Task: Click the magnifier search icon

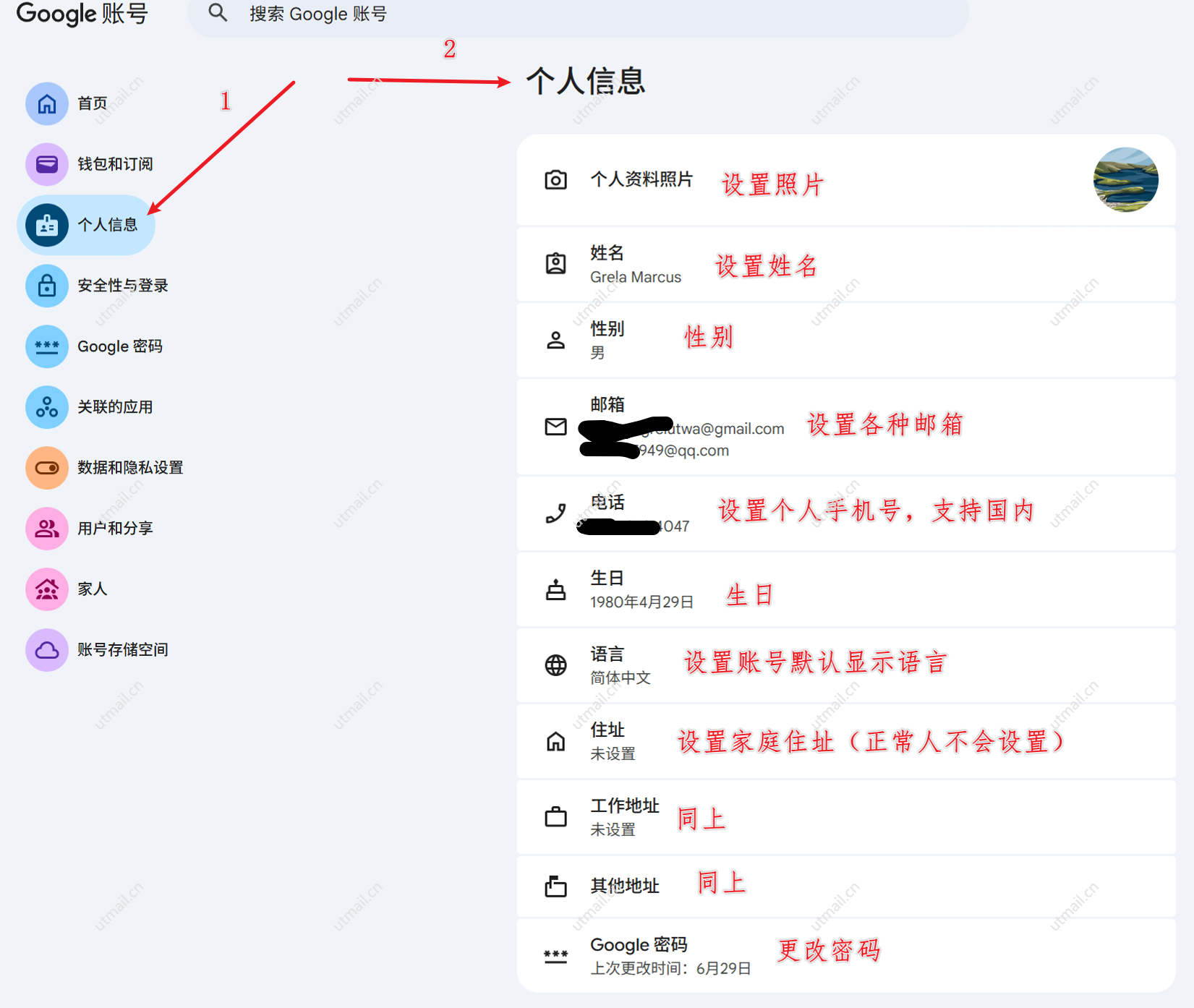Action: pyautogui.click(x=218, y=13)
